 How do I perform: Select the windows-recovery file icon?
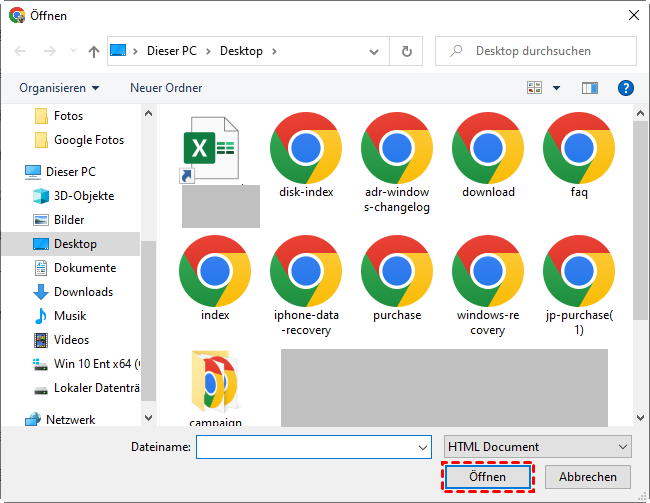pos(488,271)
